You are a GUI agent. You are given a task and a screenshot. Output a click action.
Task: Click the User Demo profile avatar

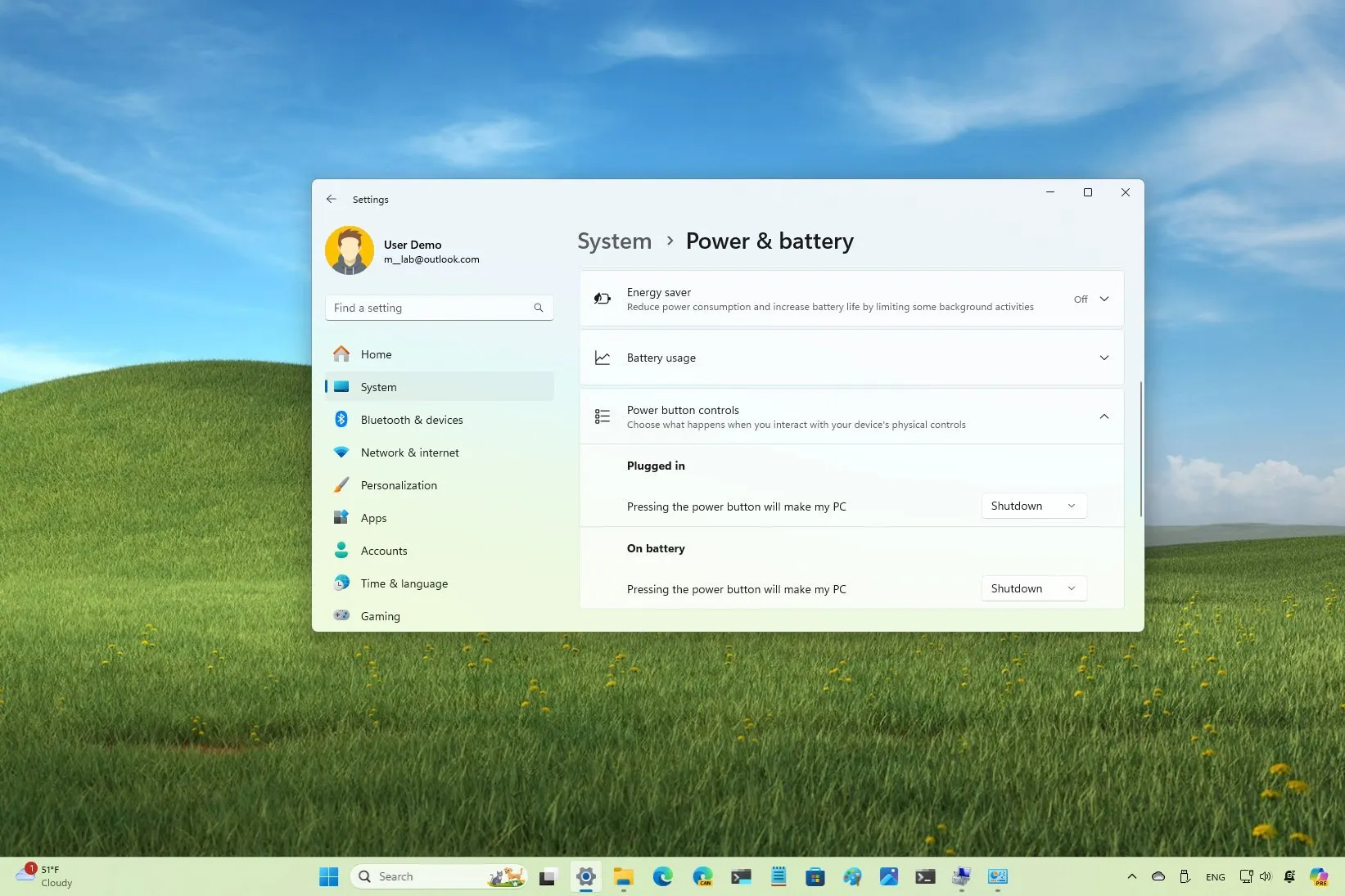coord(350,250)
